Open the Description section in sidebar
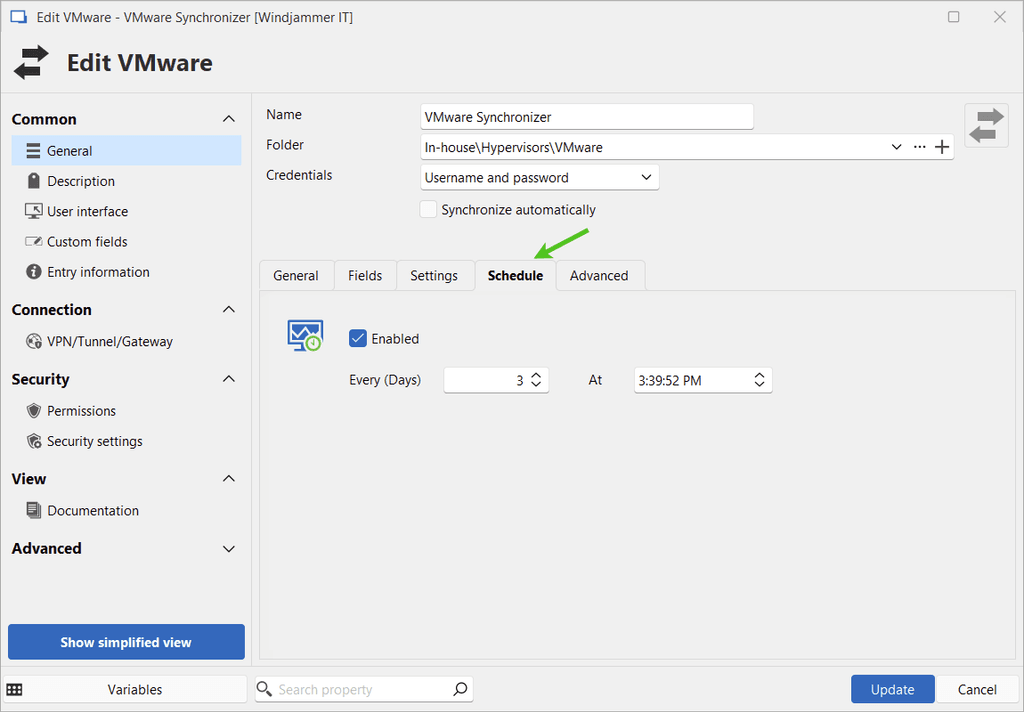The width and height of the screenshot is (1024, 712). pyautogui.click(x=81, y=181)
